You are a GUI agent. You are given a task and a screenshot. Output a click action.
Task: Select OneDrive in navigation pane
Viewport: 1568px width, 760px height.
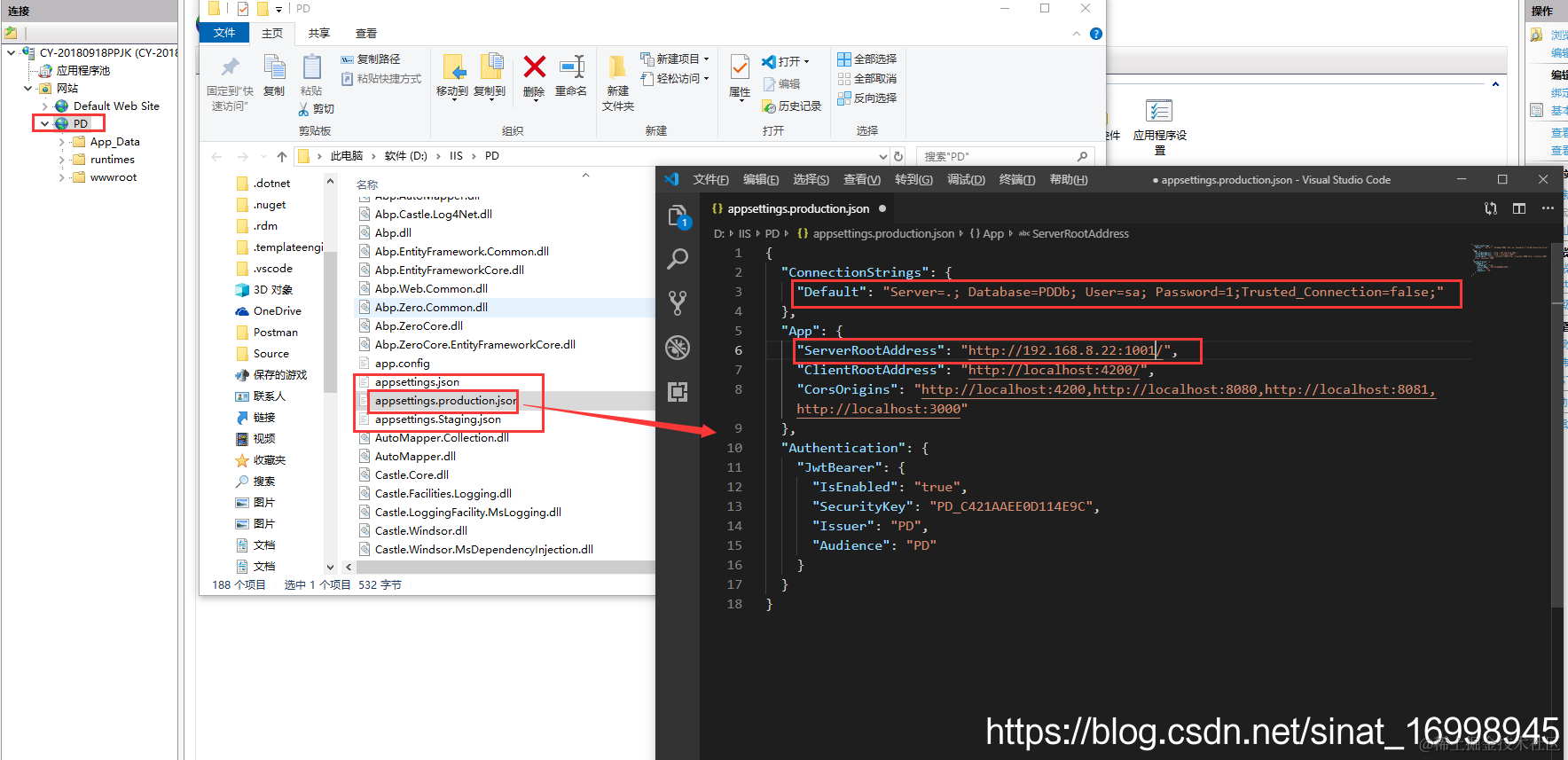[x=277, y=311]
